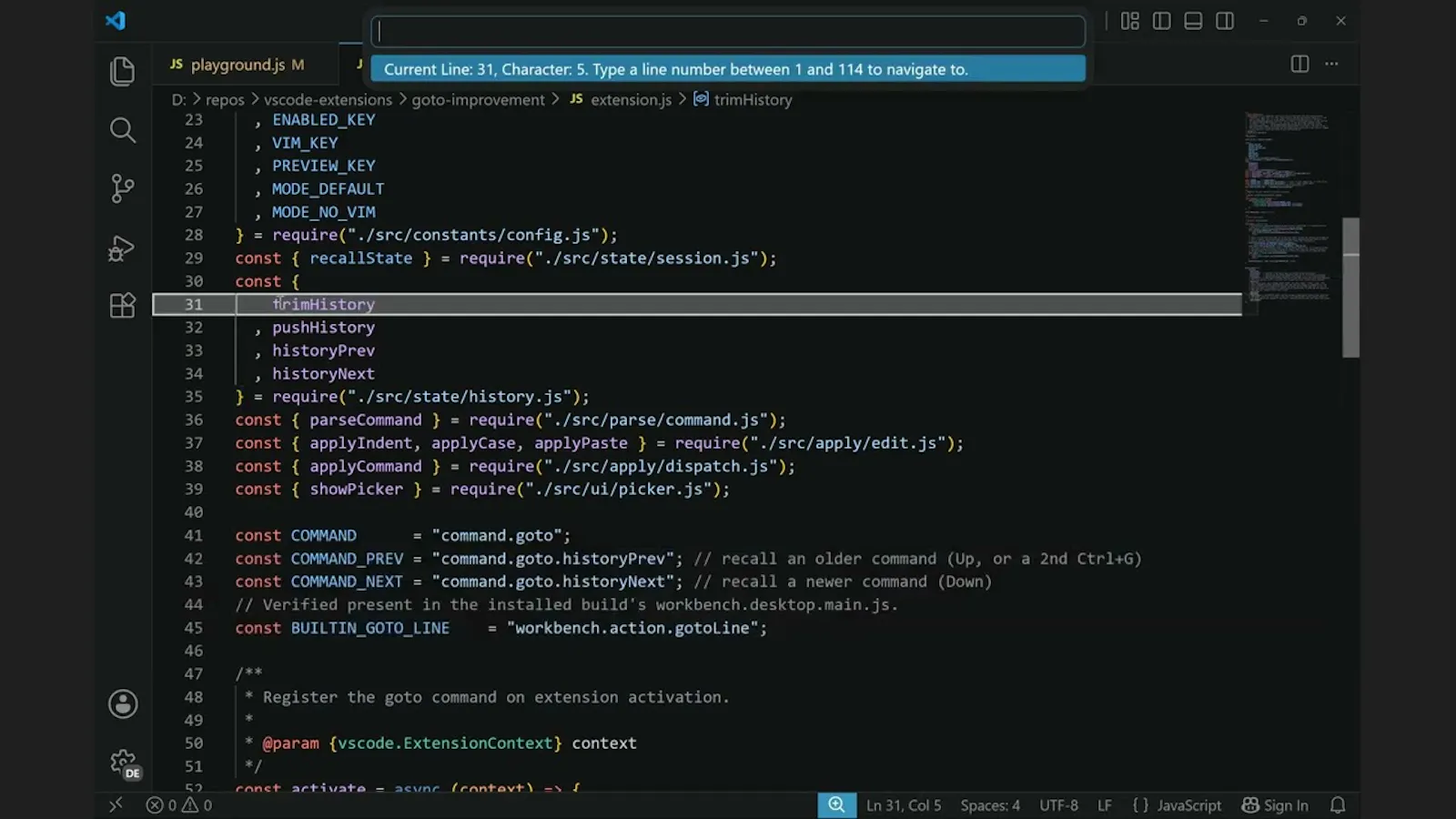Click the 'Sign In' status item
1456x819 pixels.
1275,805
